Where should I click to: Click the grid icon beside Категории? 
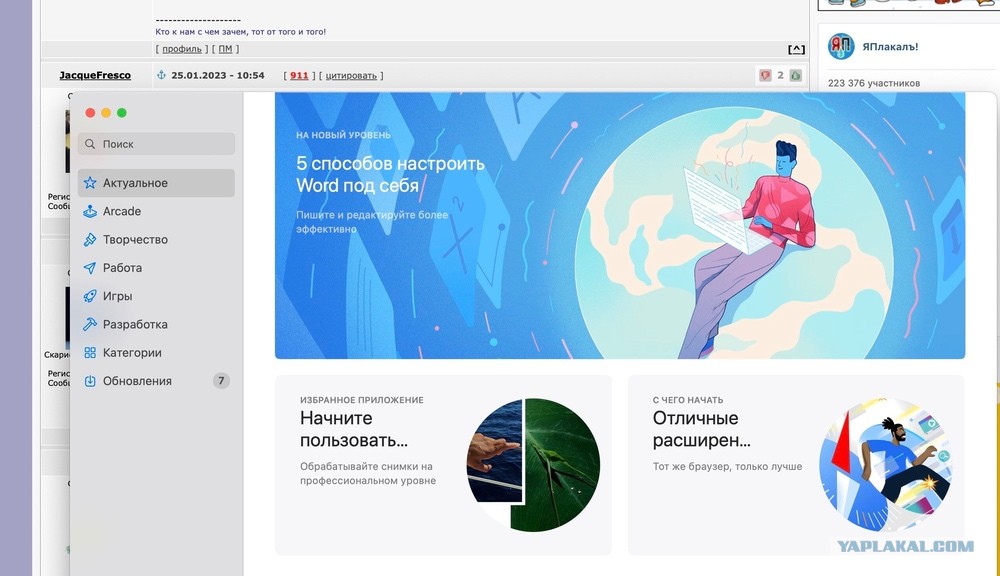(90, 353)
